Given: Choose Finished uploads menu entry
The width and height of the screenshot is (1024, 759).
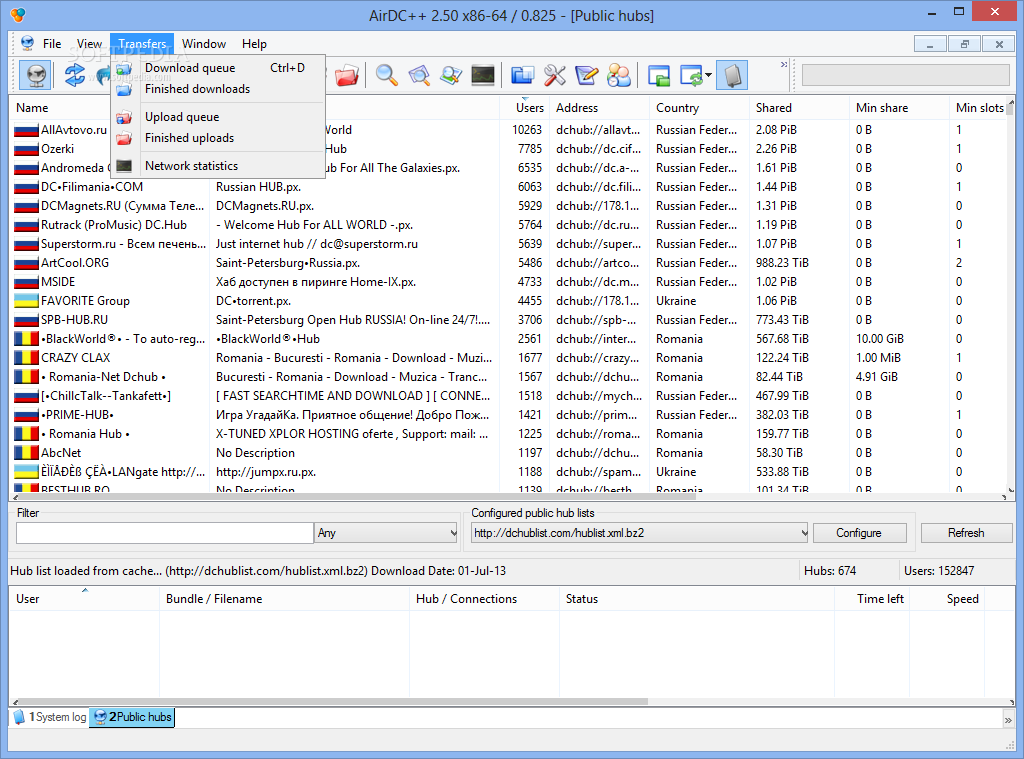Looking at the screenshot, I should (218, 138).
